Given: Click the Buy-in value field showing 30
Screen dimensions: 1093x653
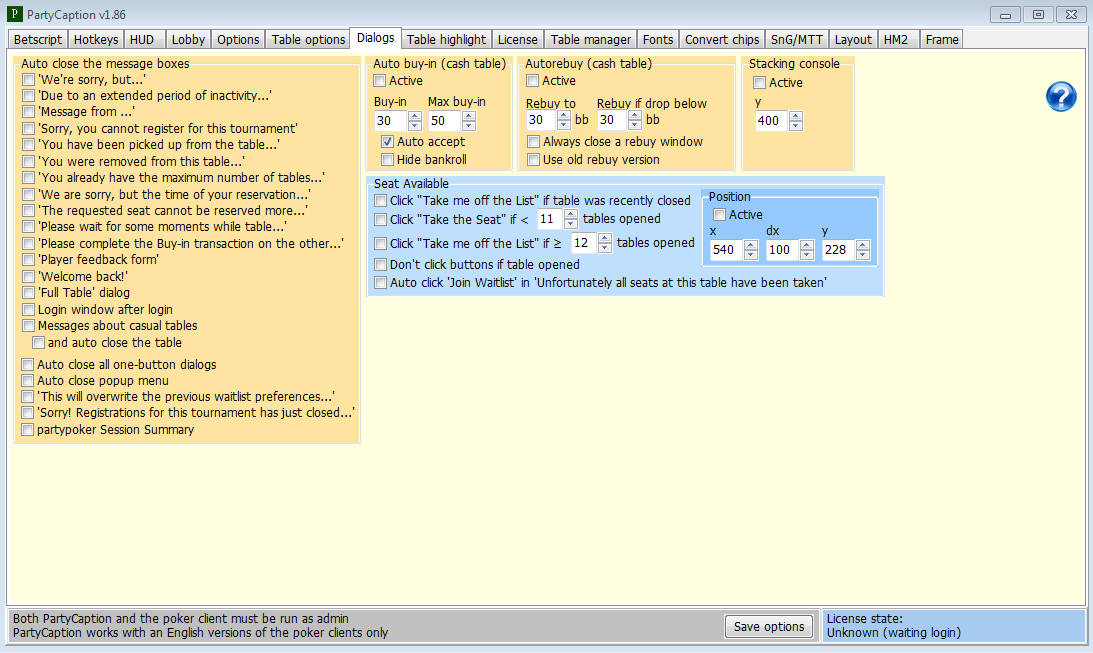Looking at the screenshot, I should [x=391, y=121].
